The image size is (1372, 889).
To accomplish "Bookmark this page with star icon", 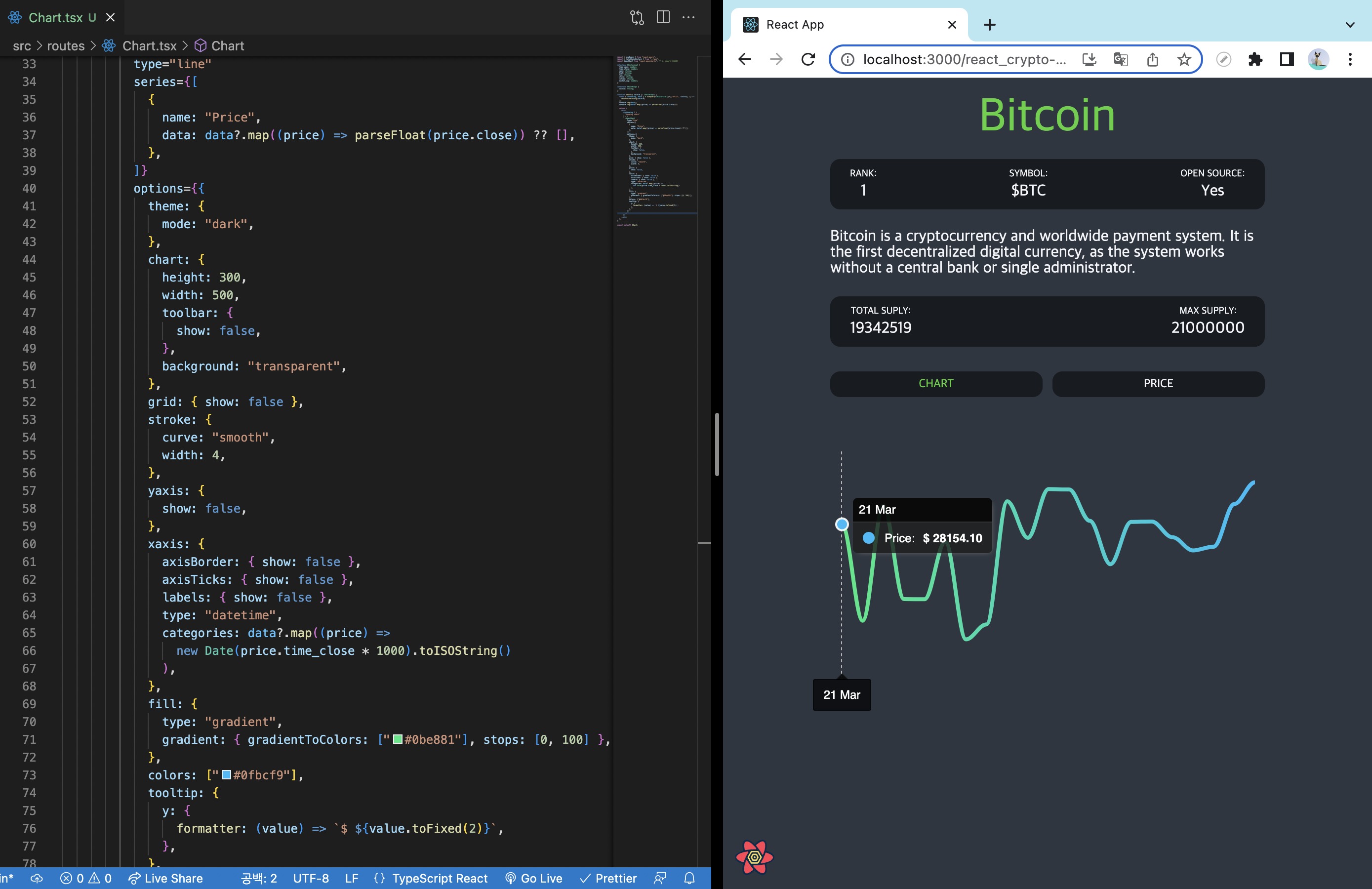I will (x=1183, y=59).
